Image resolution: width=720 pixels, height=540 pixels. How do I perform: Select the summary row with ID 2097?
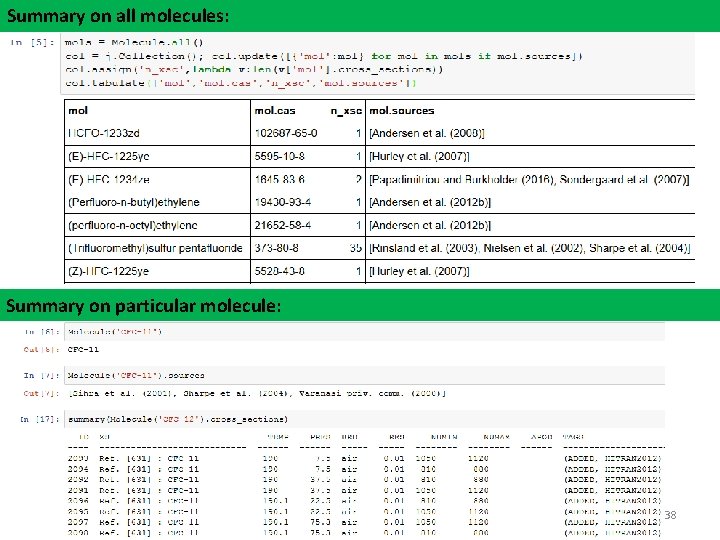[365, 522]
